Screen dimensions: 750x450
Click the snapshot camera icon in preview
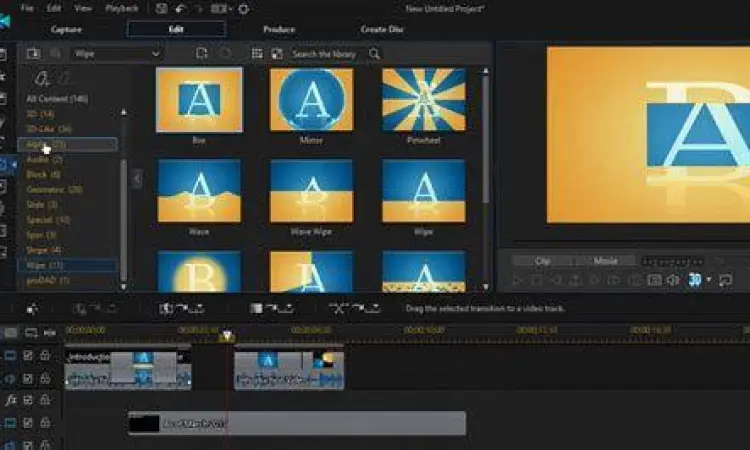pos(654,280)
